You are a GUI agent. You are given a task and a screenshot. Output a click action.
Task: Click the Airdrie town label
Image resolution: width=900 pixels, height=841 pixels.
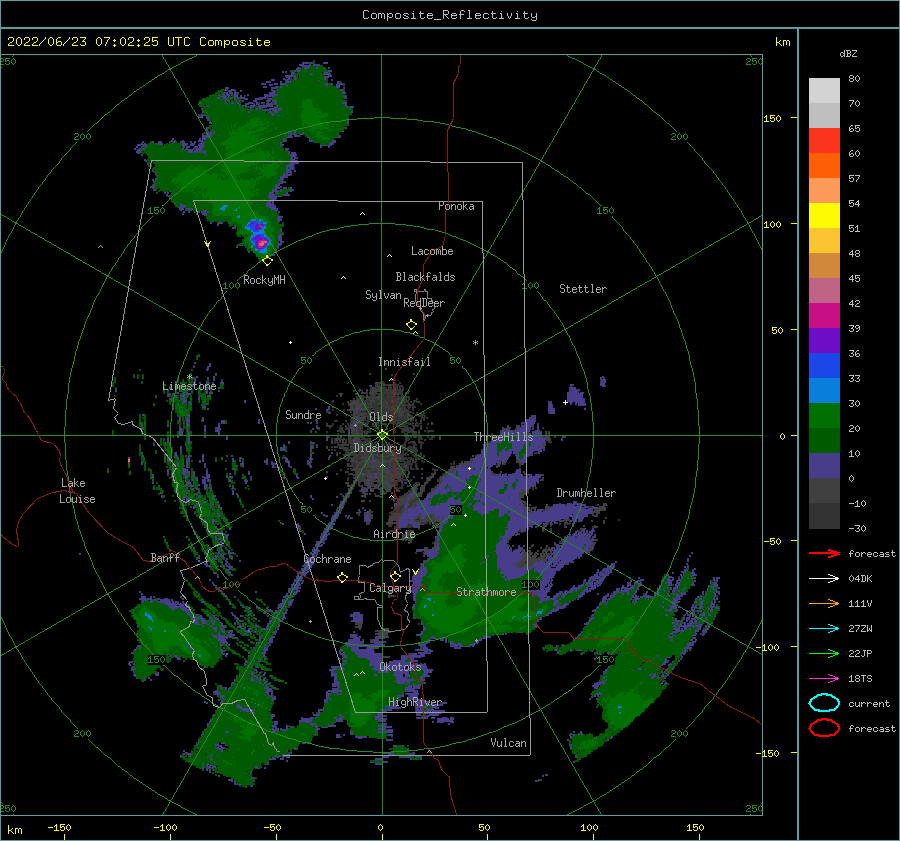point(394,534)
